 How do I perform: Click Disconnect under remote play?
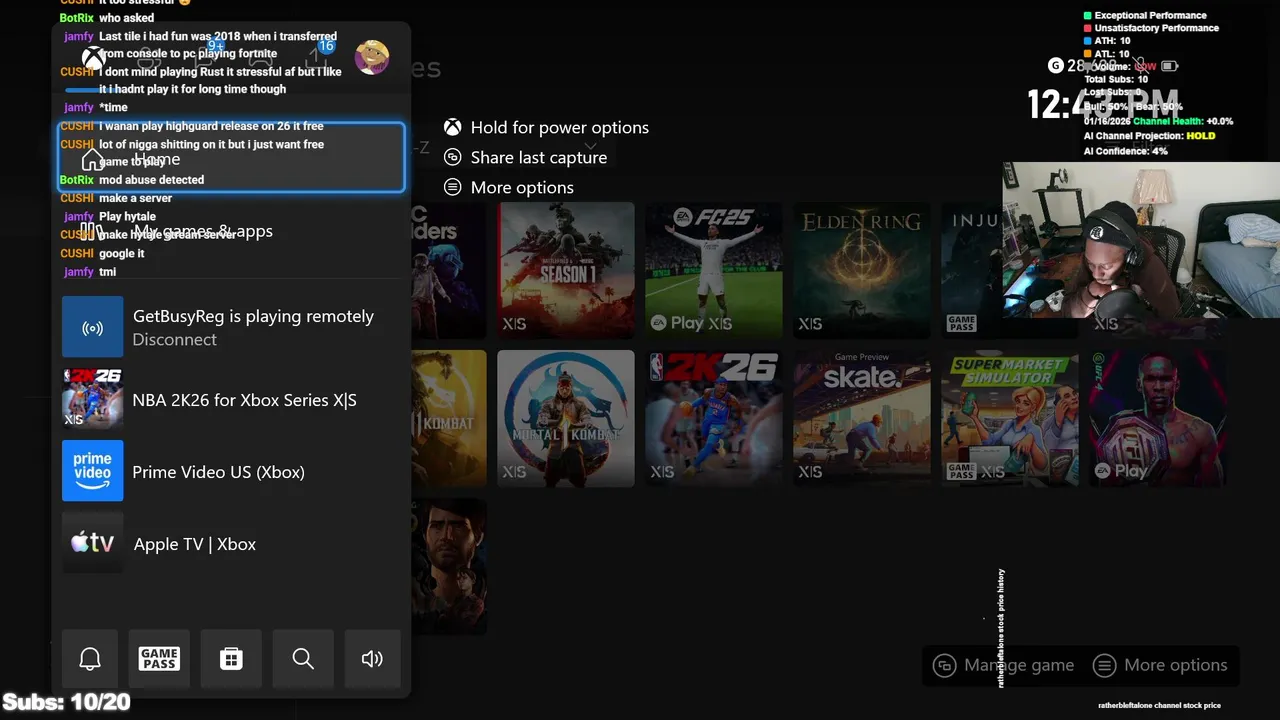click(x=174, y=339)
